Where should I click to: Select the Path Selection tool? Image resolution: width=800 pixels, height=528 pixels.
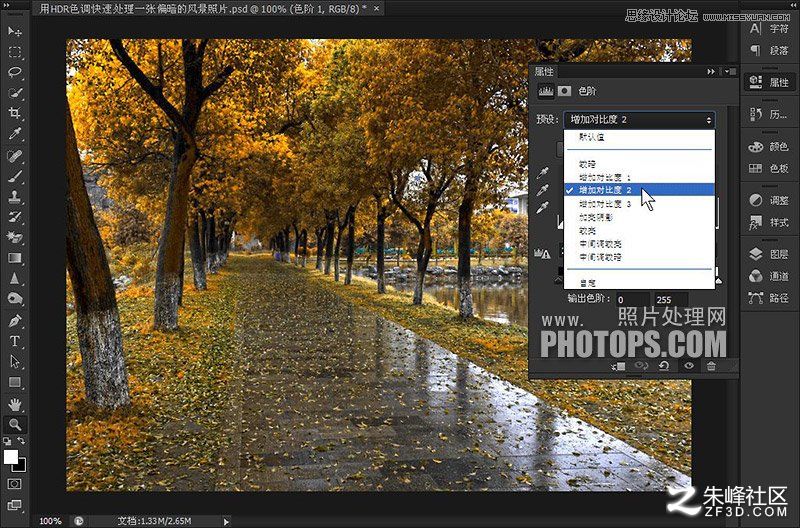pyautogui.click(x=14, y=362)
